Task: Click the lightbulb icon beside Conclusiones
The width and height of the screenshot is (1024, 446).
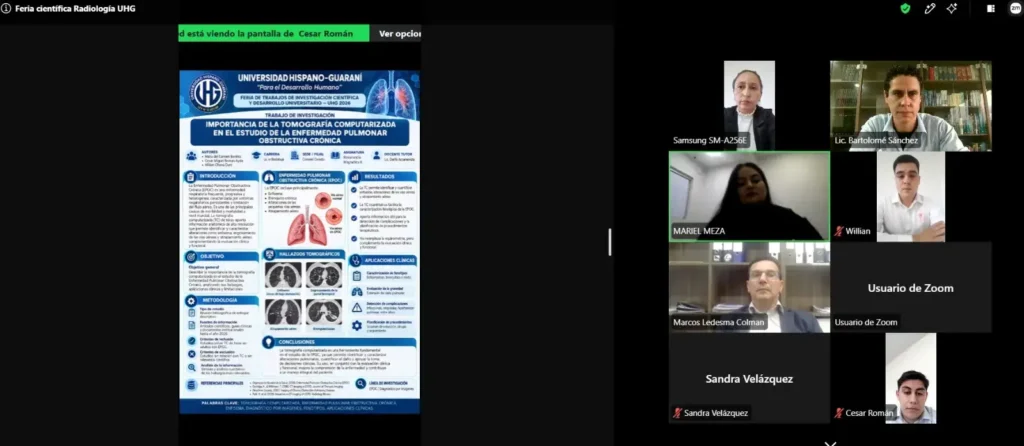Action: tap(268, 342)
